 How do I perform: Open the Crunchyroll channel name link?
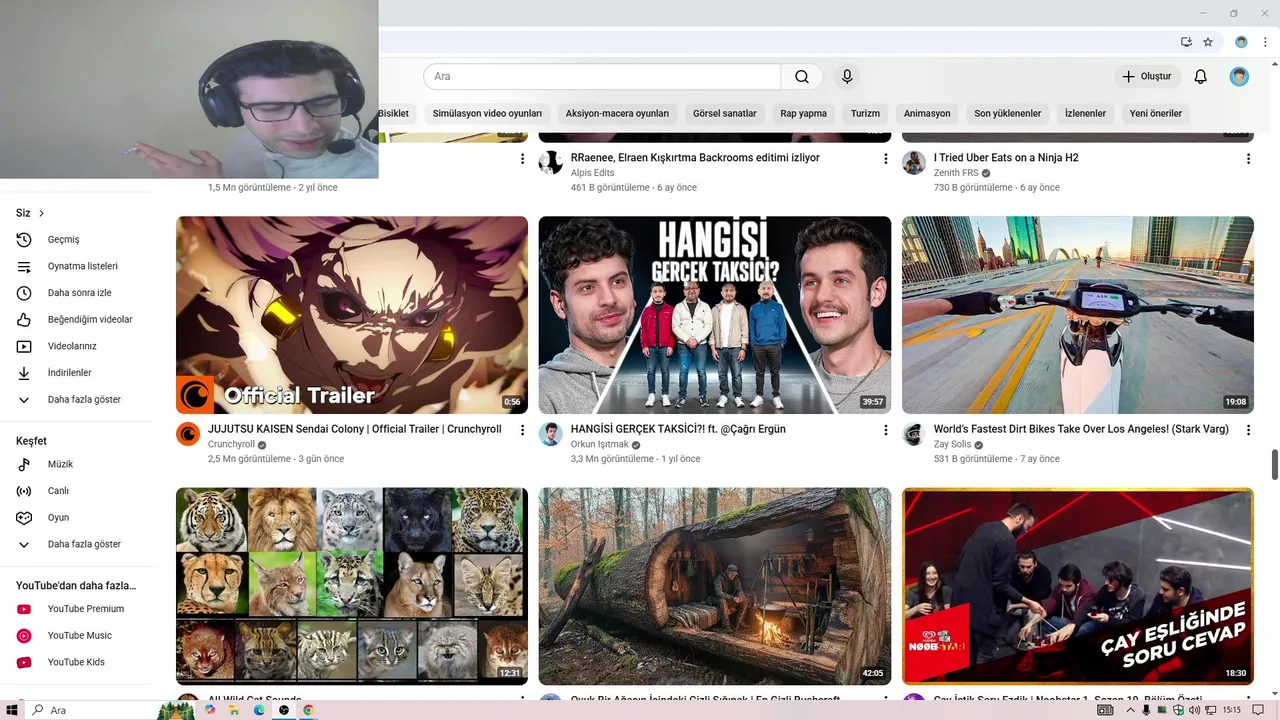pos(231,445)
